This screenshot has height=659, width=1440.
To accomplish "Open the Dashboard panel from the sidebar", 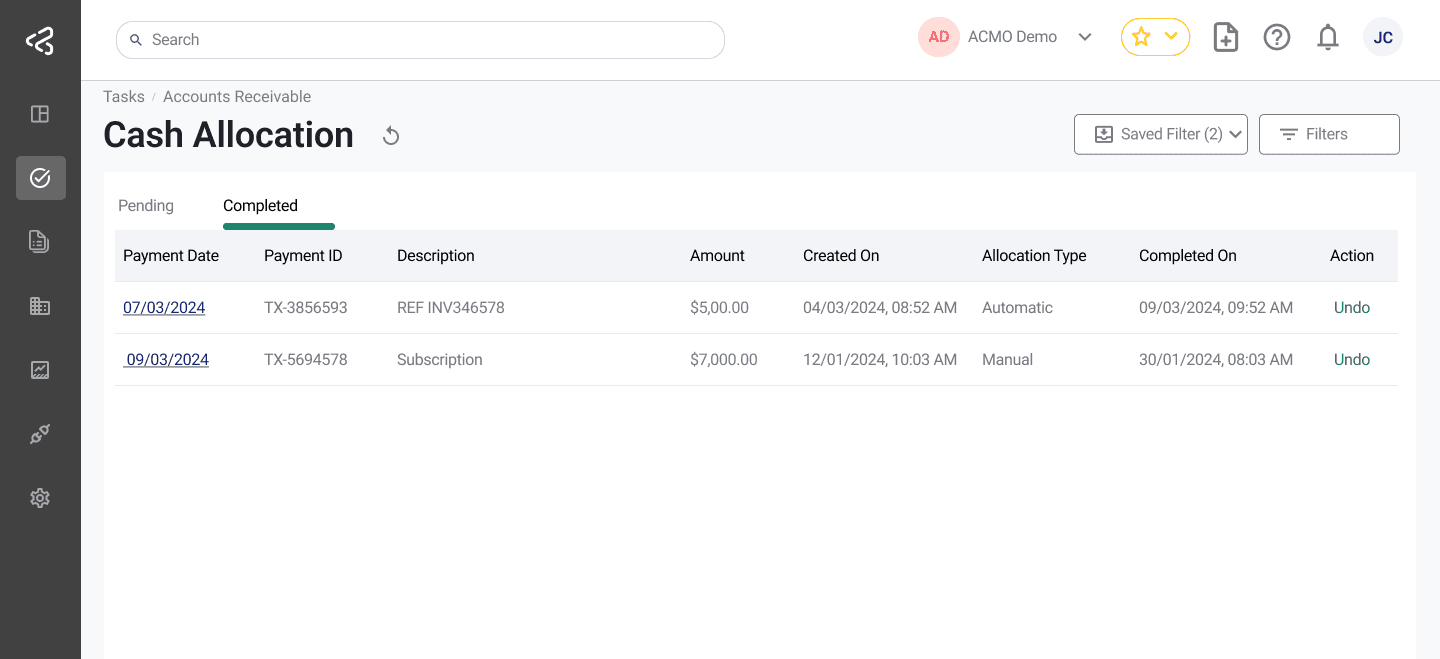I will (x=40, y=114).
